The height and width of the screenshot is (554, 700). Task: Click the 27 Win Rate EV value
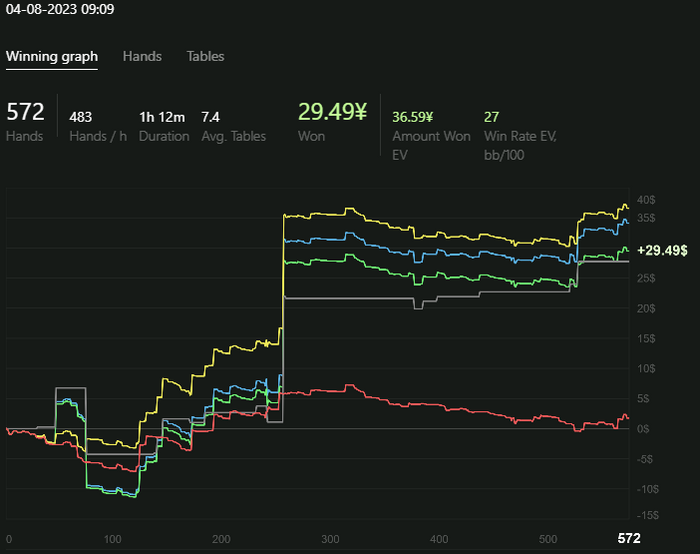click(491, 117)
